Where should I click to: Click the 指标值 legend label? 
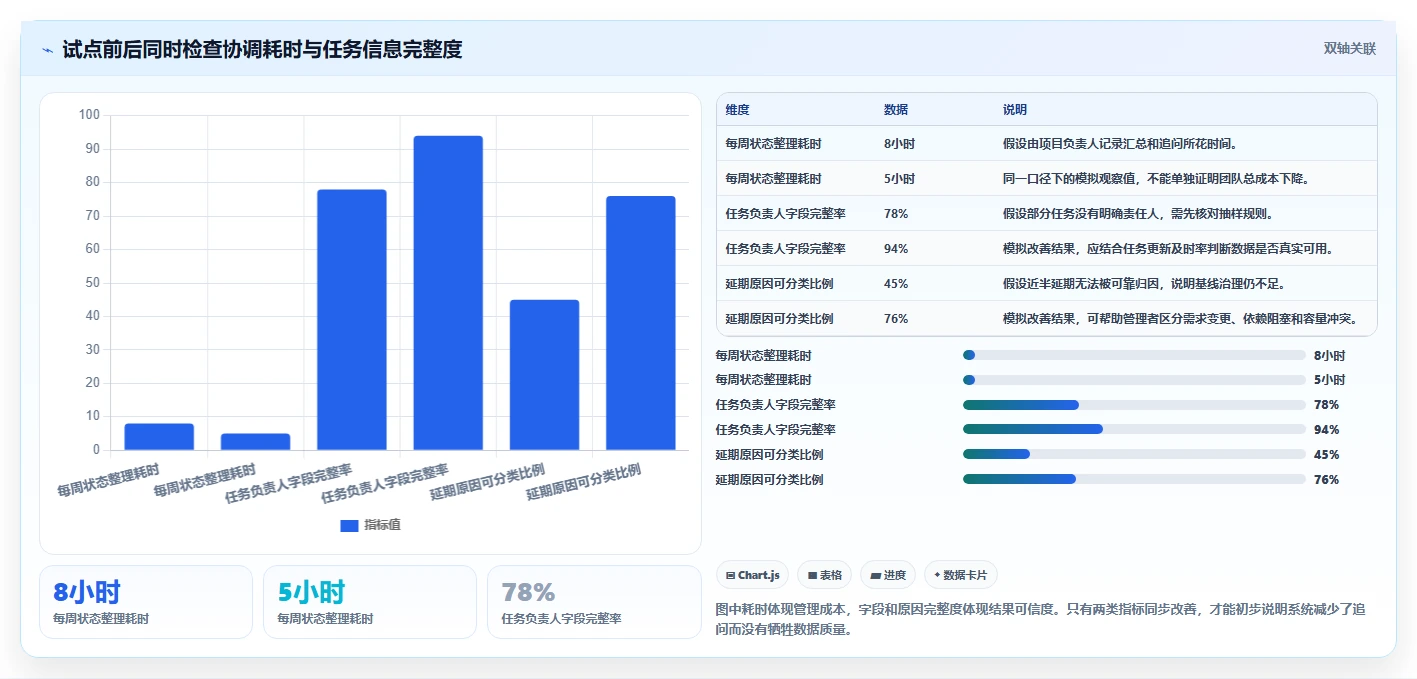(x=382, y=525)
